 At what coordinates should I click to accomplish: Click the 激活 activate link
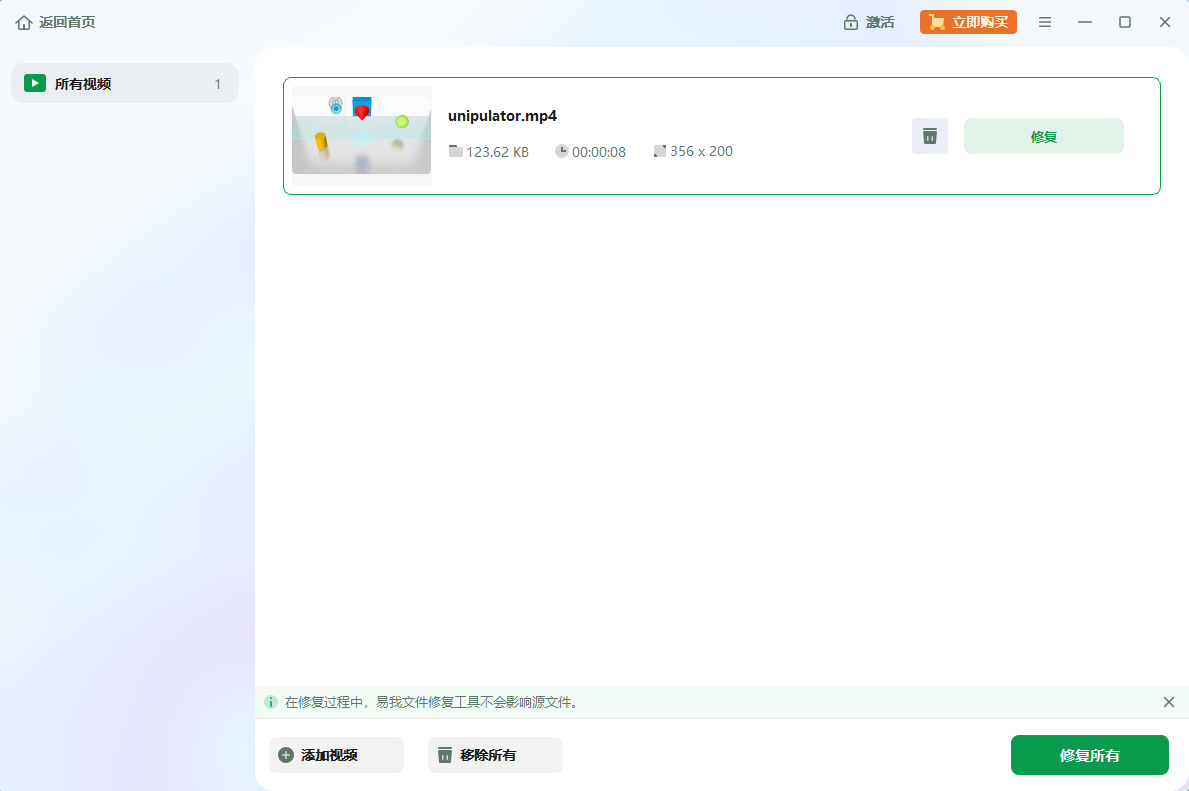click(x=880, y=22)
